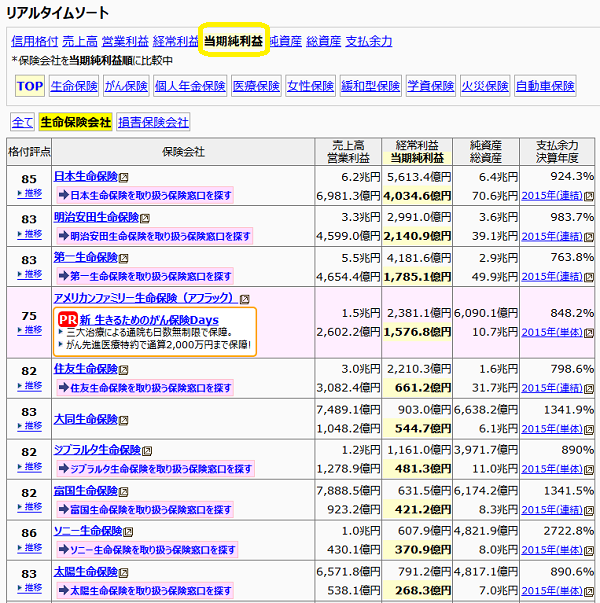The width and height of the screenshot is (600, 603).
Task: Click 日本生命保険を取り扱う保険窓口を探す button
Action: (145, 195)
